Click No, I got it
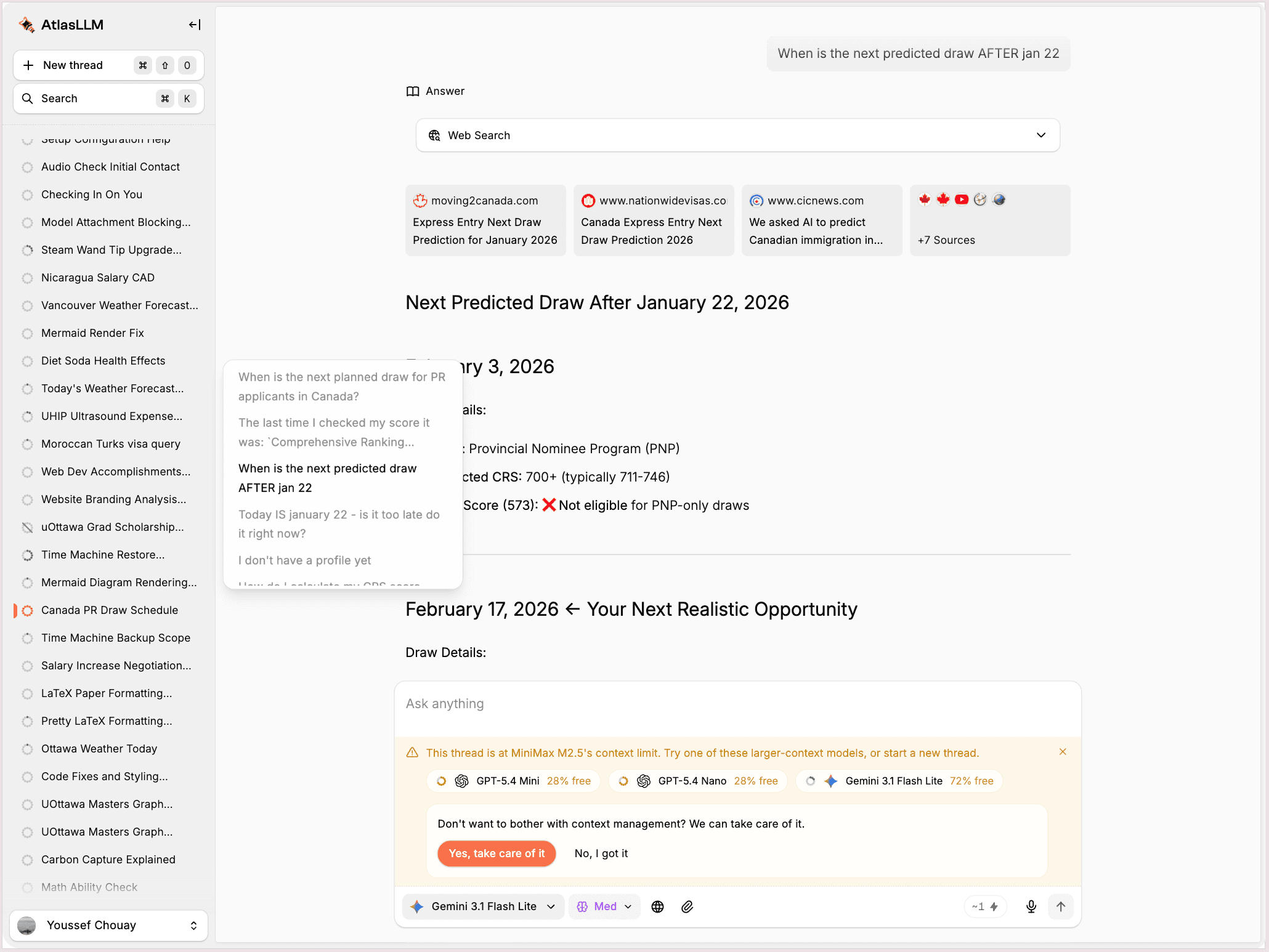 coord(601,853)
